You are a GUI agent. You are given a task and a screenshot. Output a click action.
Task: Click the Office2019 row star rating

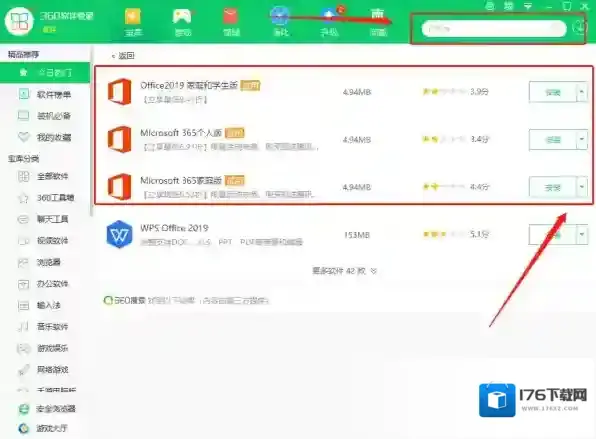[444, 92]
